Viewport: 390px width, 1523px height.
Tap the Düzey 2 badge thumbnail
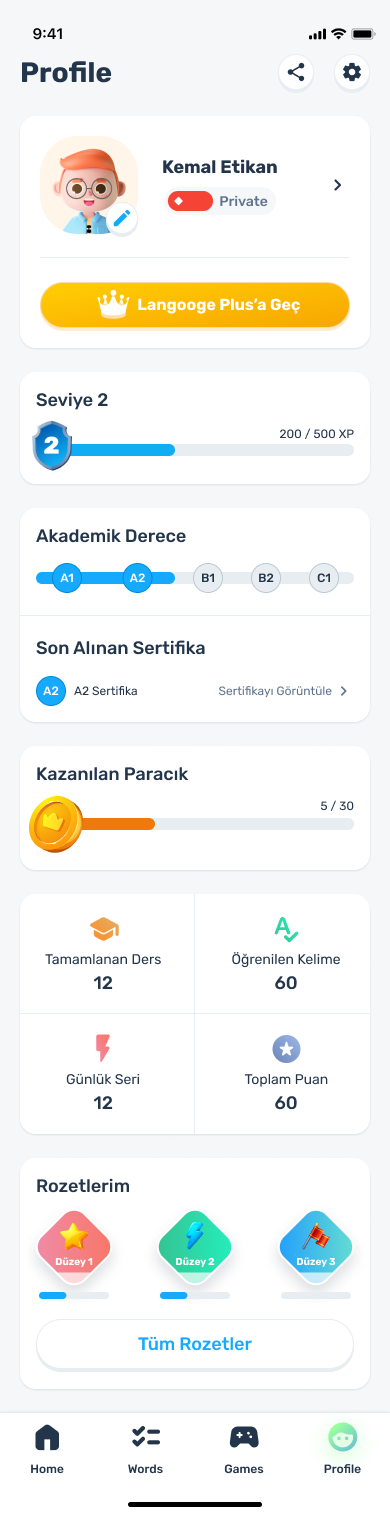tap(195, 1244)
